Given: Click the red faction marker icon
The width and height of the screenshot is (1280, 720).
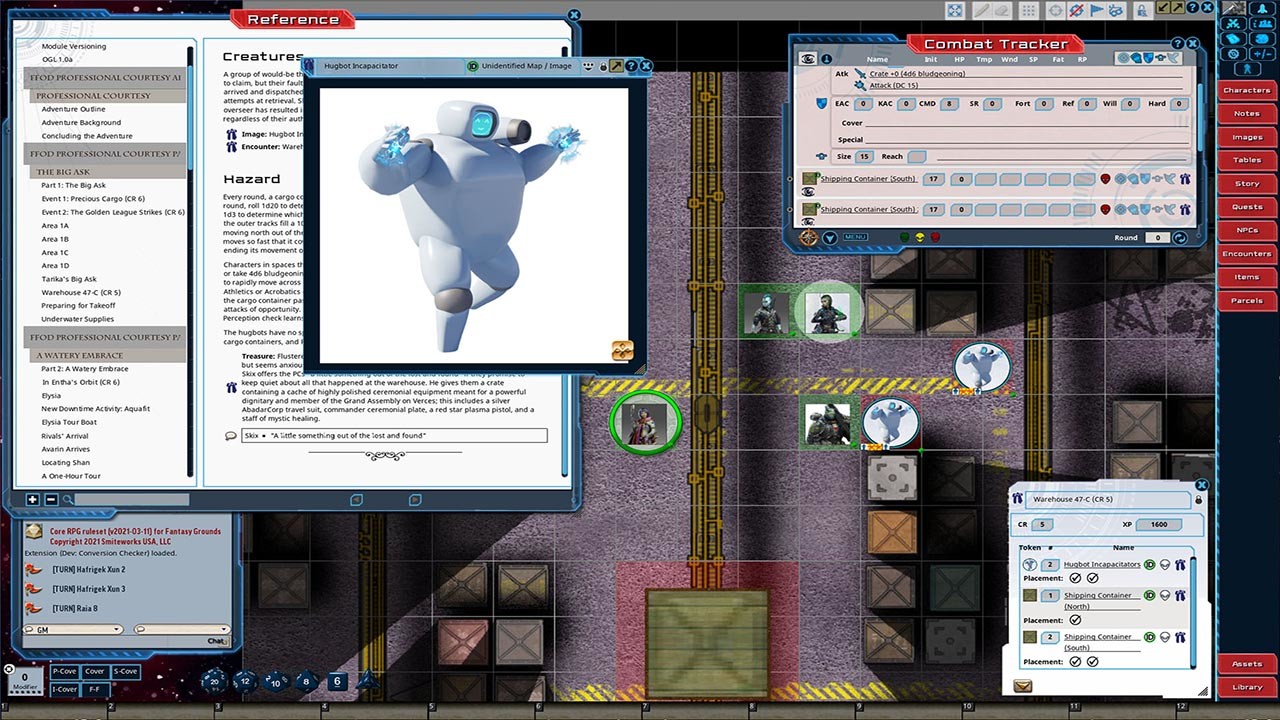Looking at the screenshot, I should (x=936, y=238).
